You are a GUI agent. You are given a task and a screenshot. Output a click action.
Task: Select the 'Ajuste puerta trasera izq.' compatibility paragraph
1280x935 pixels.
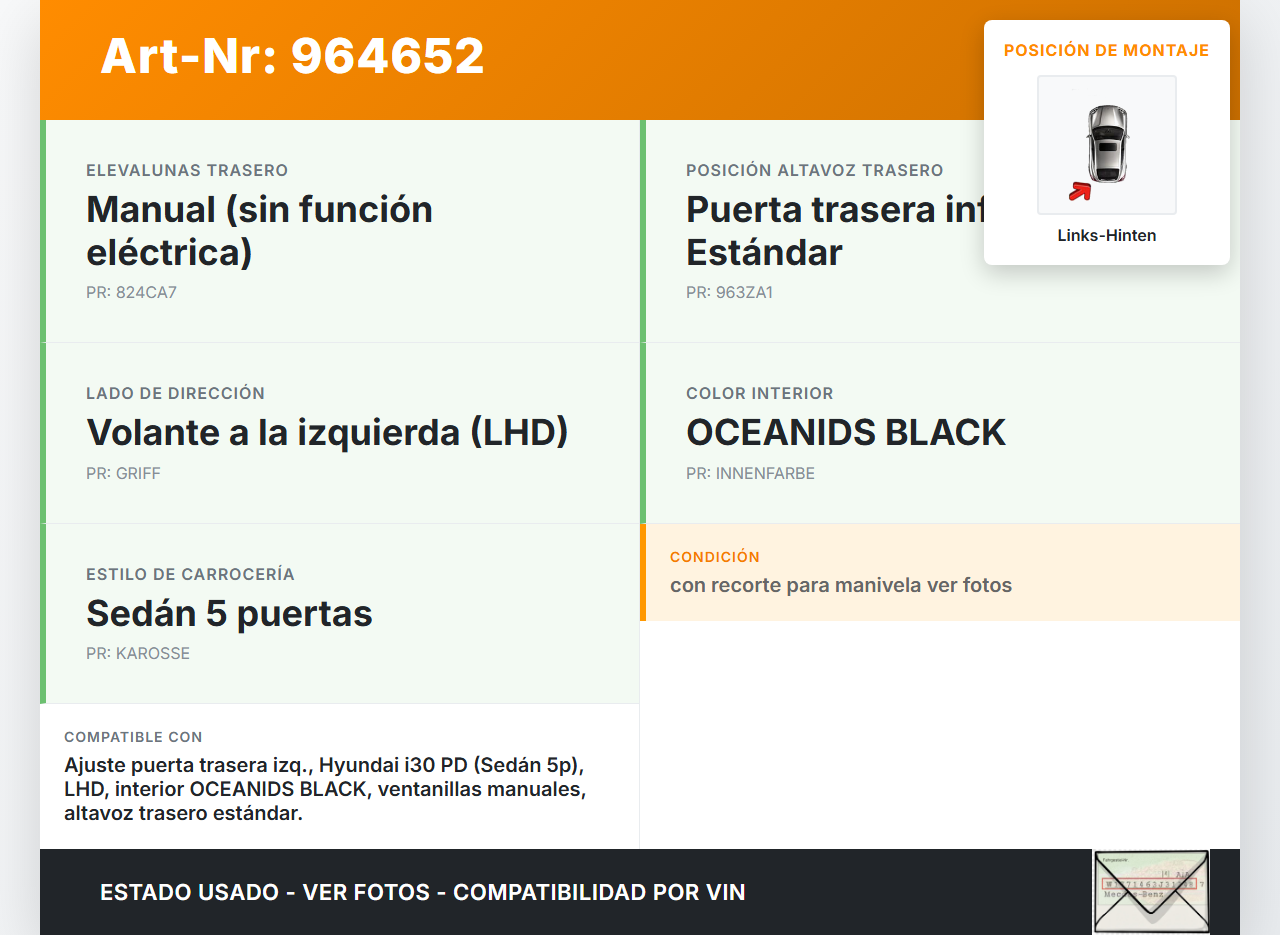[325, 789]
